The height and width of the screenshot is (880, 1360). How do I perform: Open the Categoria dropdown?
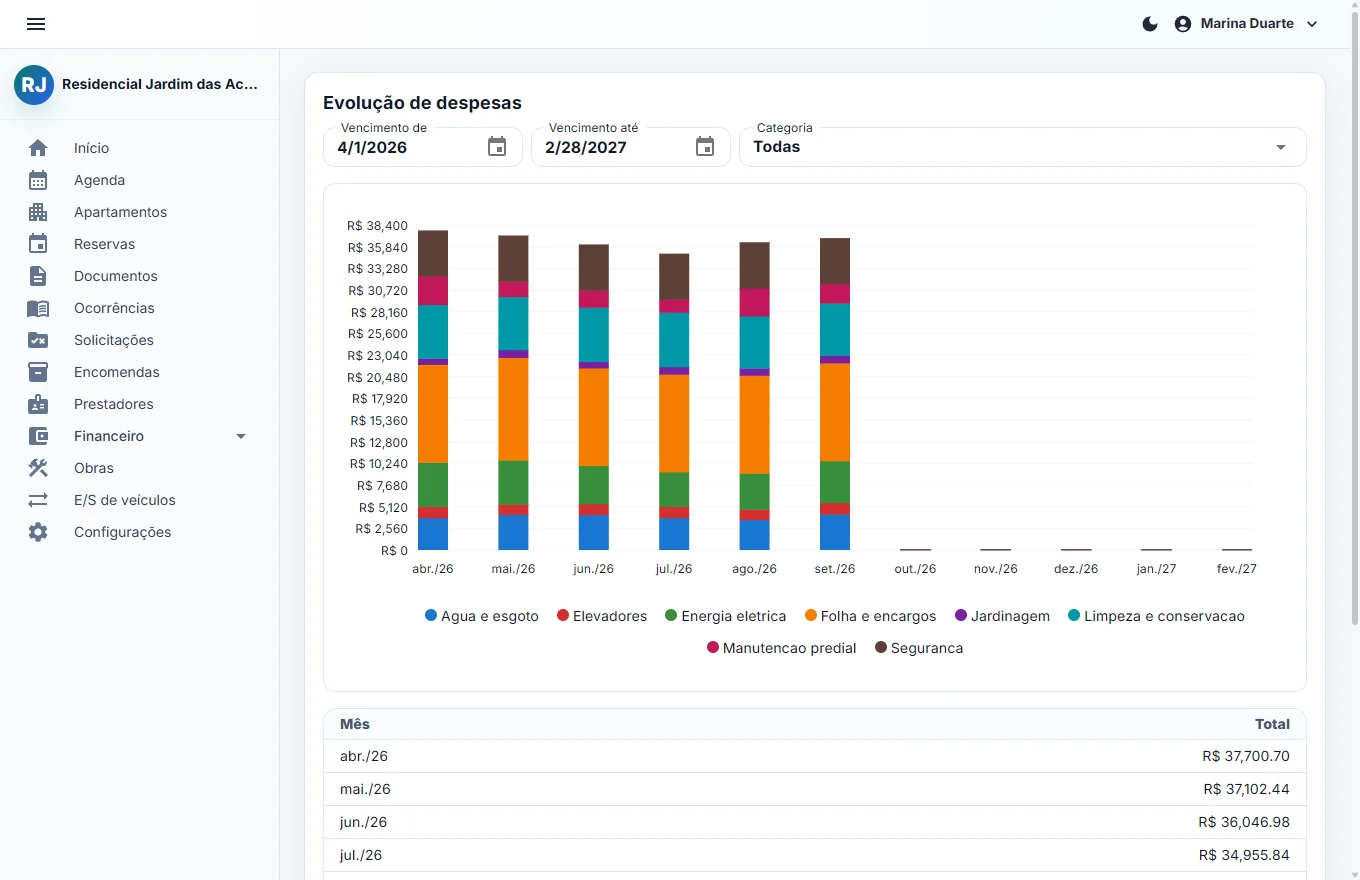point(1022,147)
